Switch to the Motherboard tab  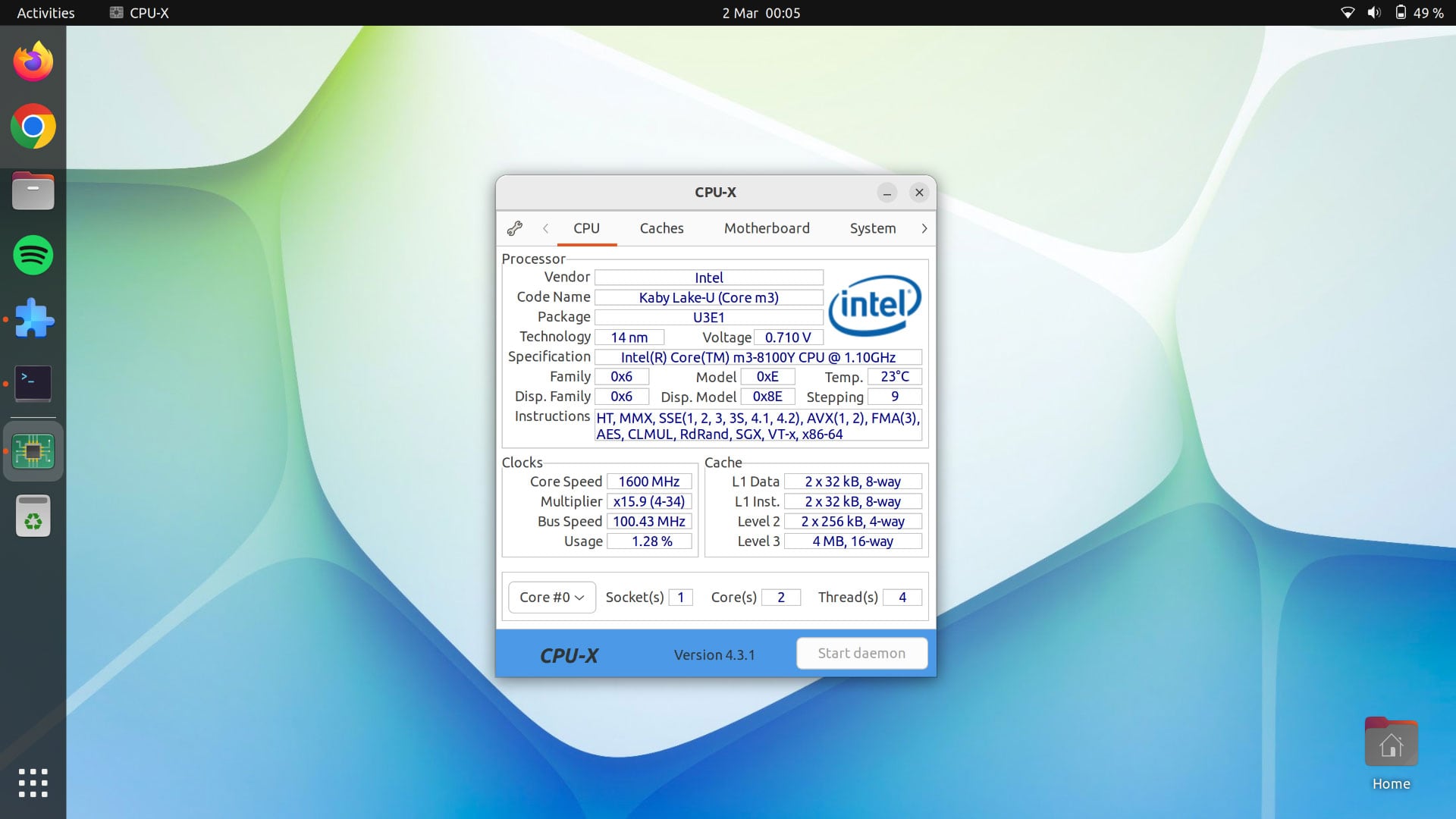(767, 228)
